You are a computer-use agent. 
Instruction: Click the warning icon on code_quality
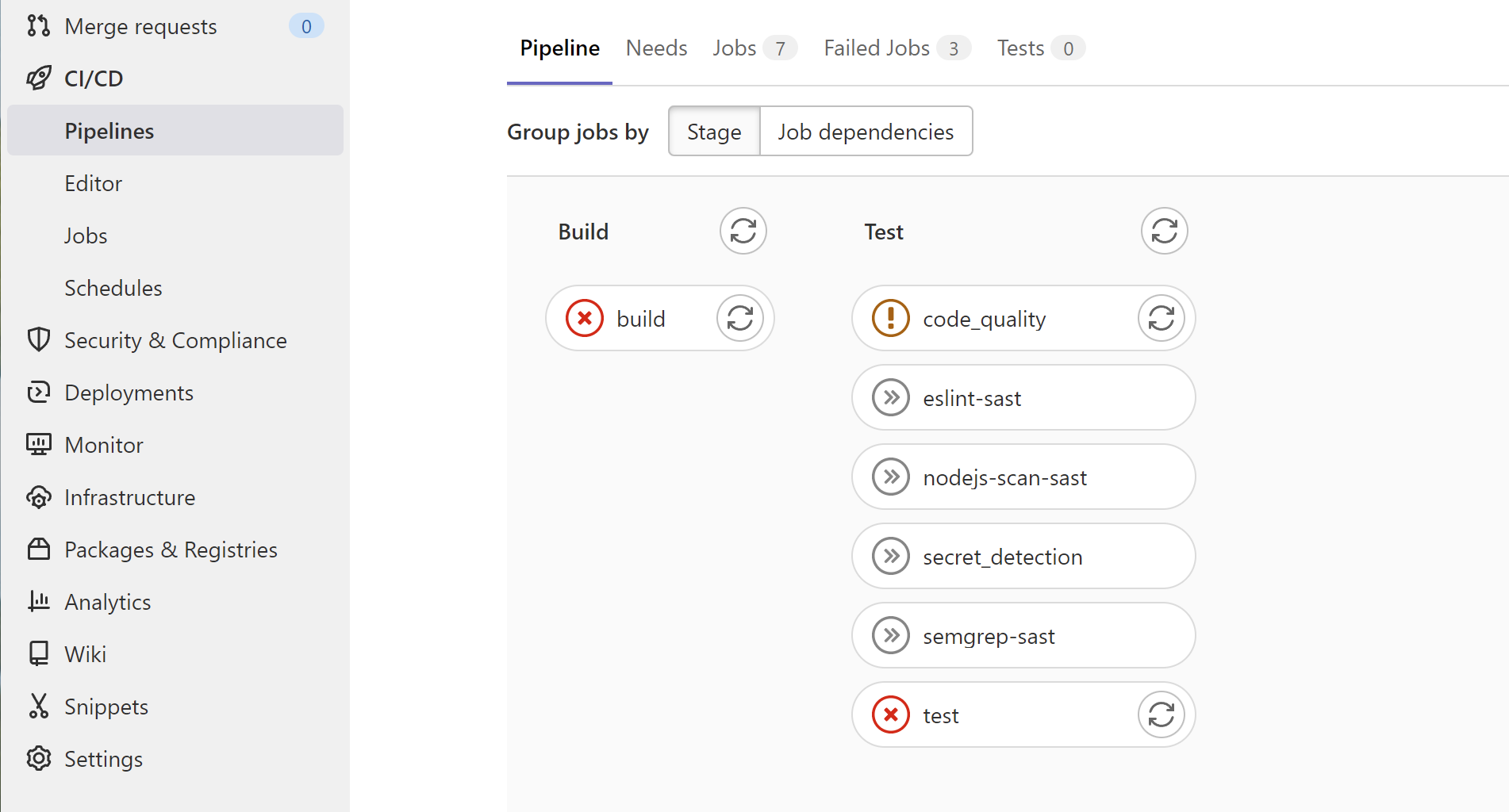click(891, 318)
